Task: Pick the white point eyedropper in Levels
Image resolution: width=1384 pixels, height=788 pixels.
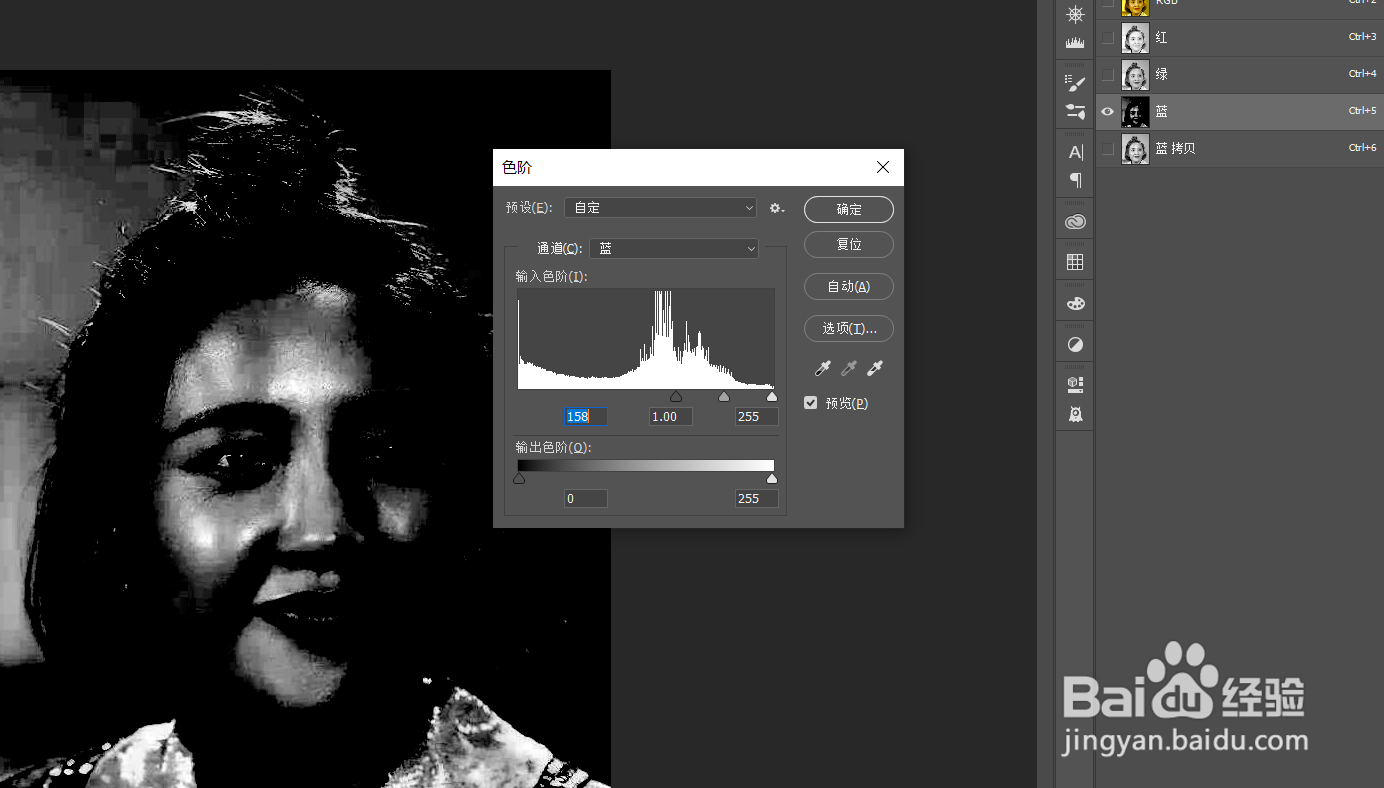Action: [x=875, y=369]
